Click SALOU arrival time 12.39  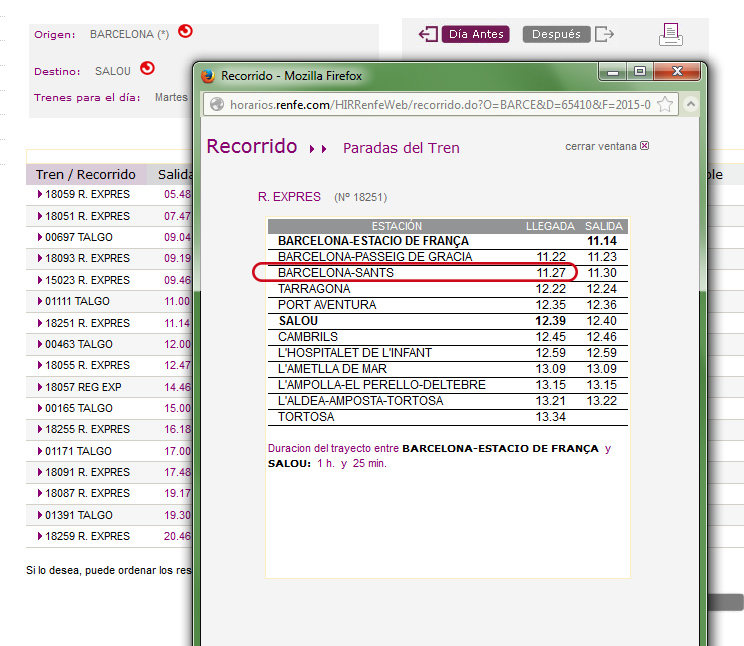(x=550, y=321)
